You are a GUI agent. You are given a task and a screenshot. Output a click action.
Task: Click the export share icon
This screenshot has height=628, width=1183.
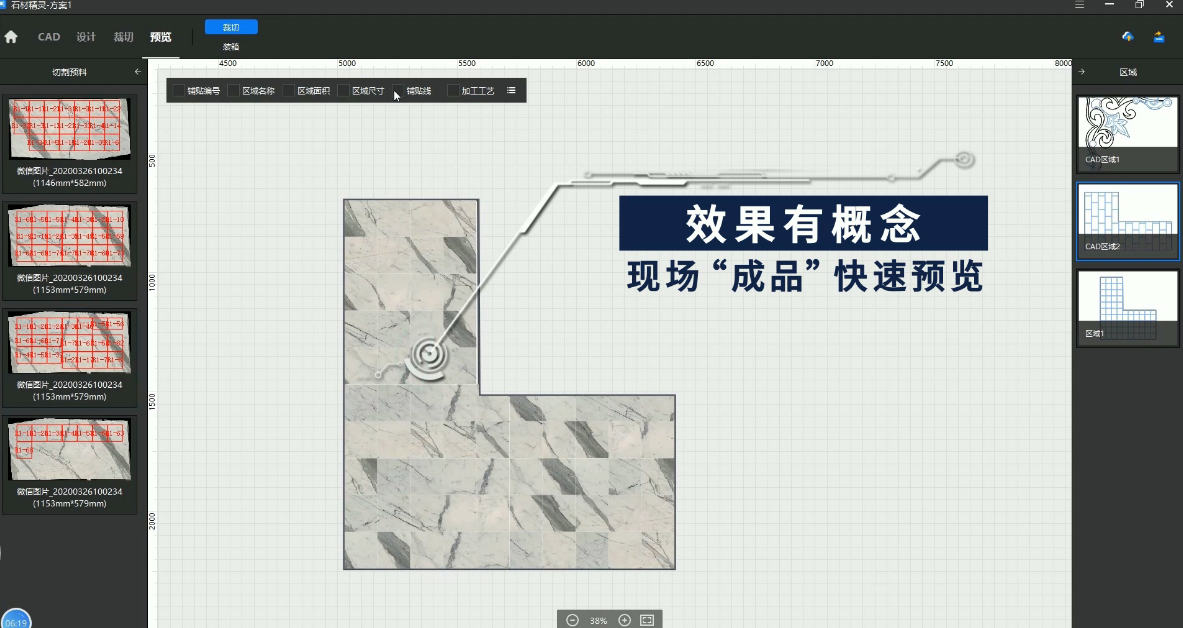point(1159,37)
